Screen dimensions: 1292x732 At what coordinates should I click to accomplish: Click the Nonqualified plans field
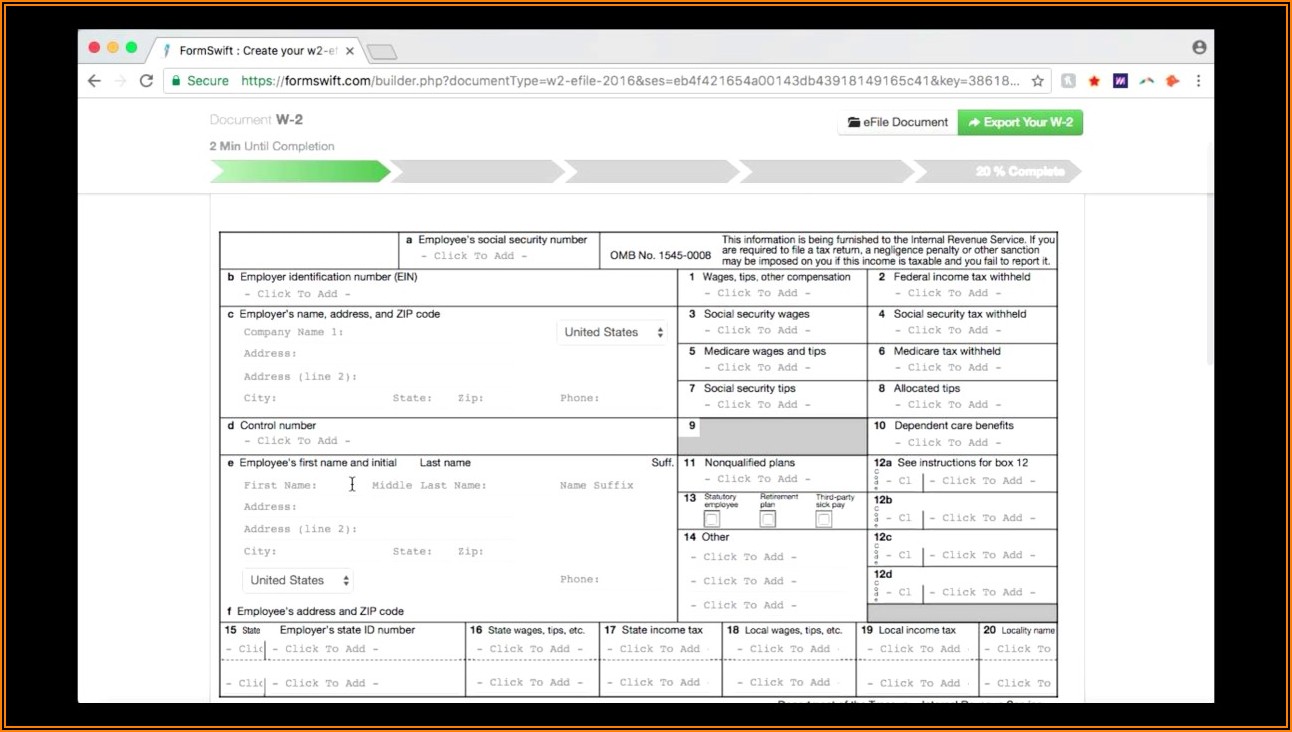(x=758, y=479)
